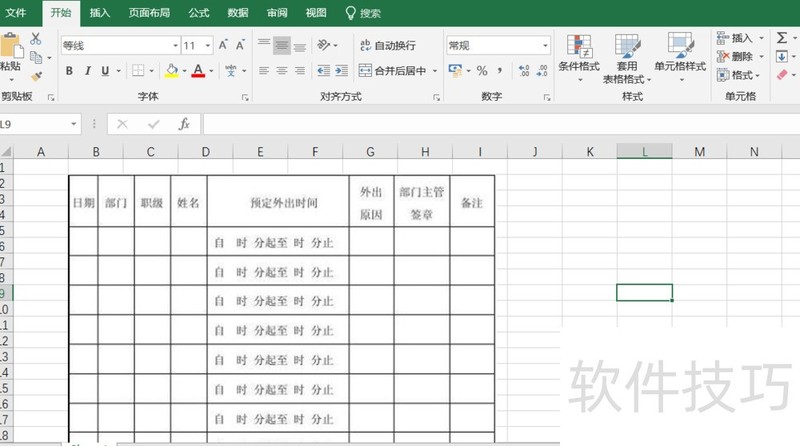Click the Fill down arrow icon
Viewport: 800px width, 446px height.
pyautogui.click(x=781, y=56)
